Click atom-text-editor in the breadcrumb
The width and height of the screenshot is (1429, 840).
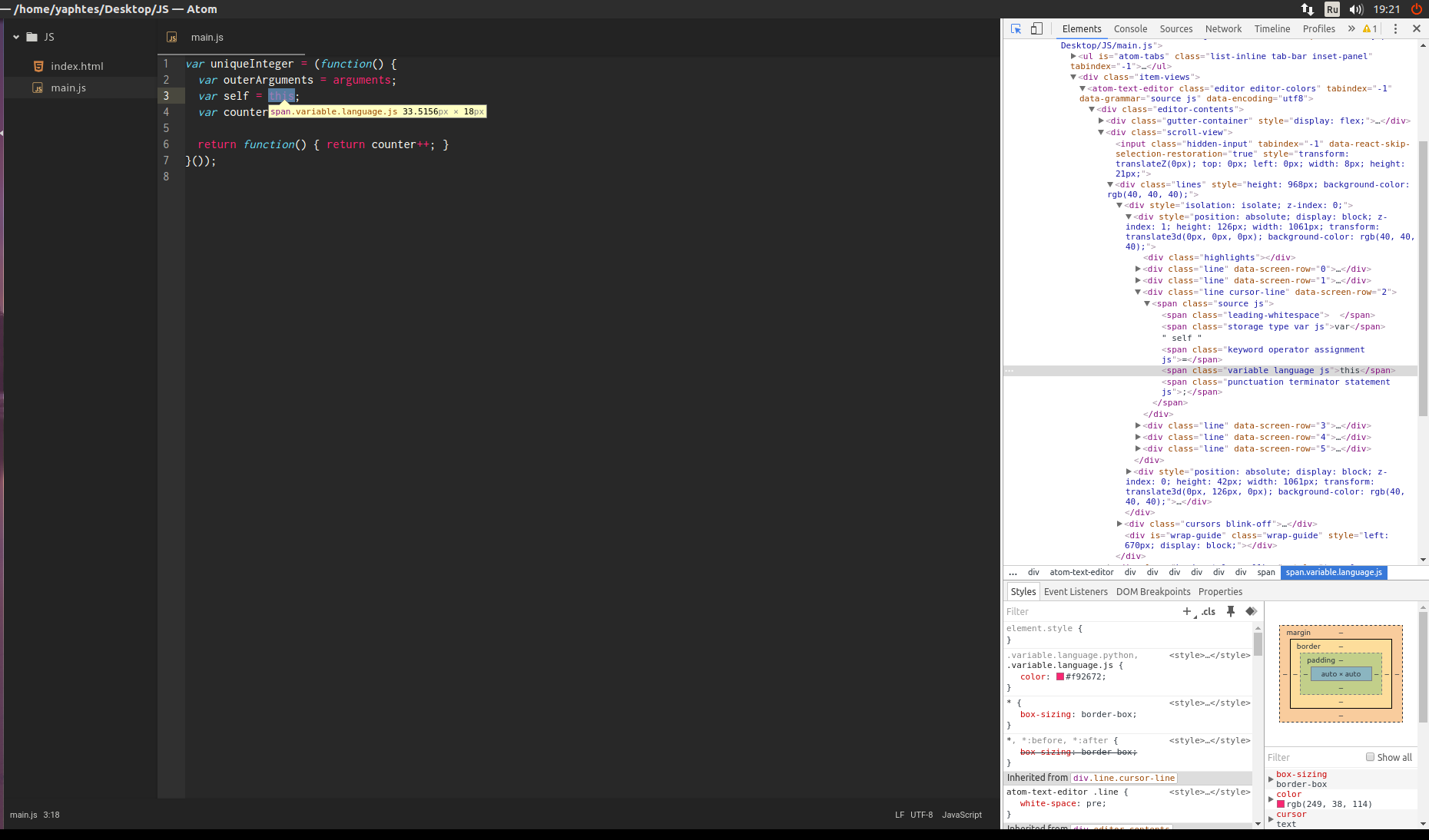[x=1081, y=572]
